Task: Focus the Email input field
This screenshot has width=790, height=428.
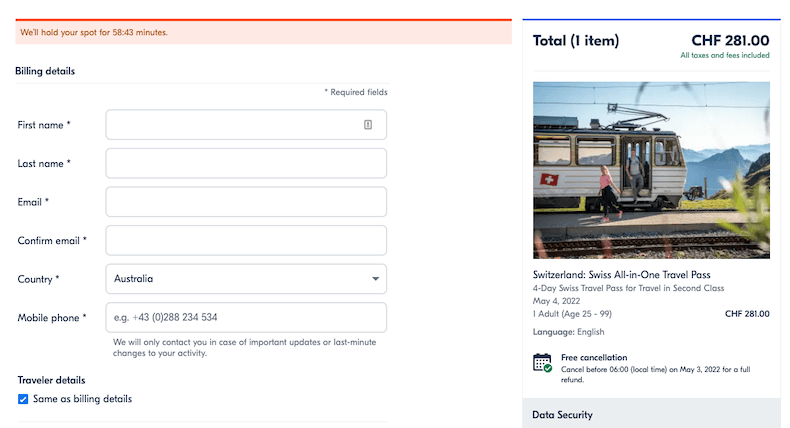Action: pos(246,202)
